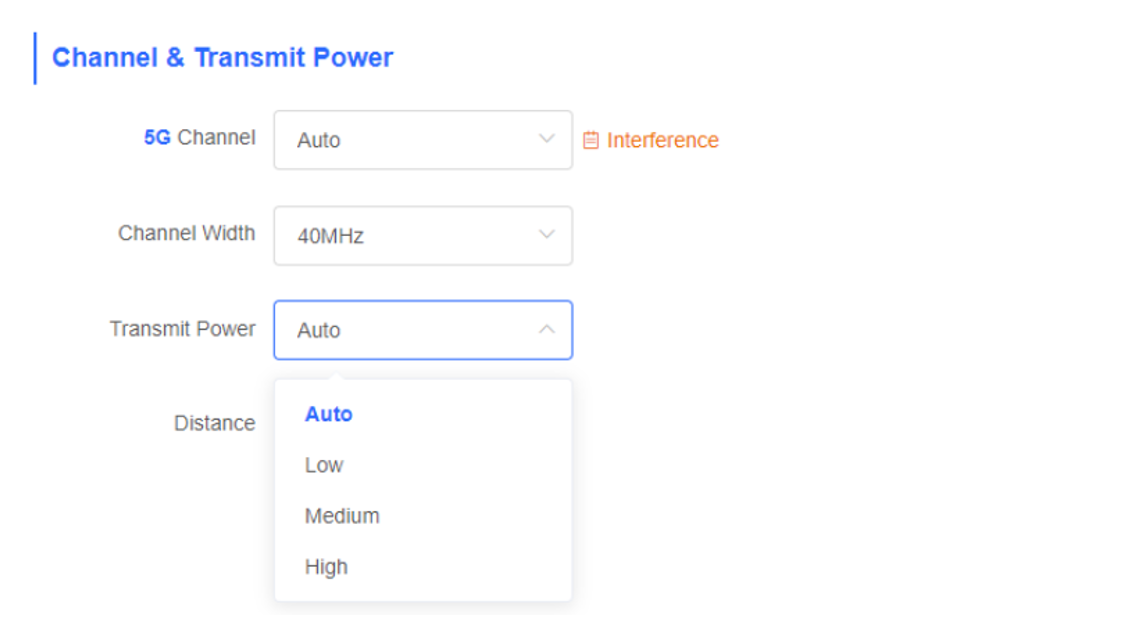This screenshot has height=621, width=1138.
Task: Click the 40MHz value text
Action: click(x=330, y=237)
